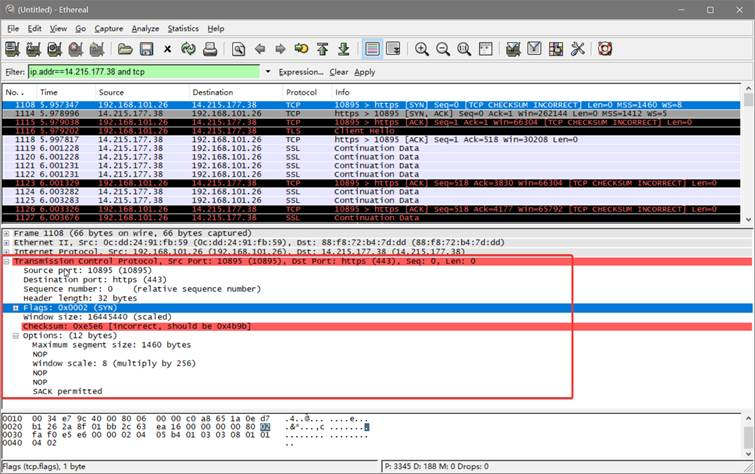
Task: Print packets using the printer icon
Action: click(210, 49)
